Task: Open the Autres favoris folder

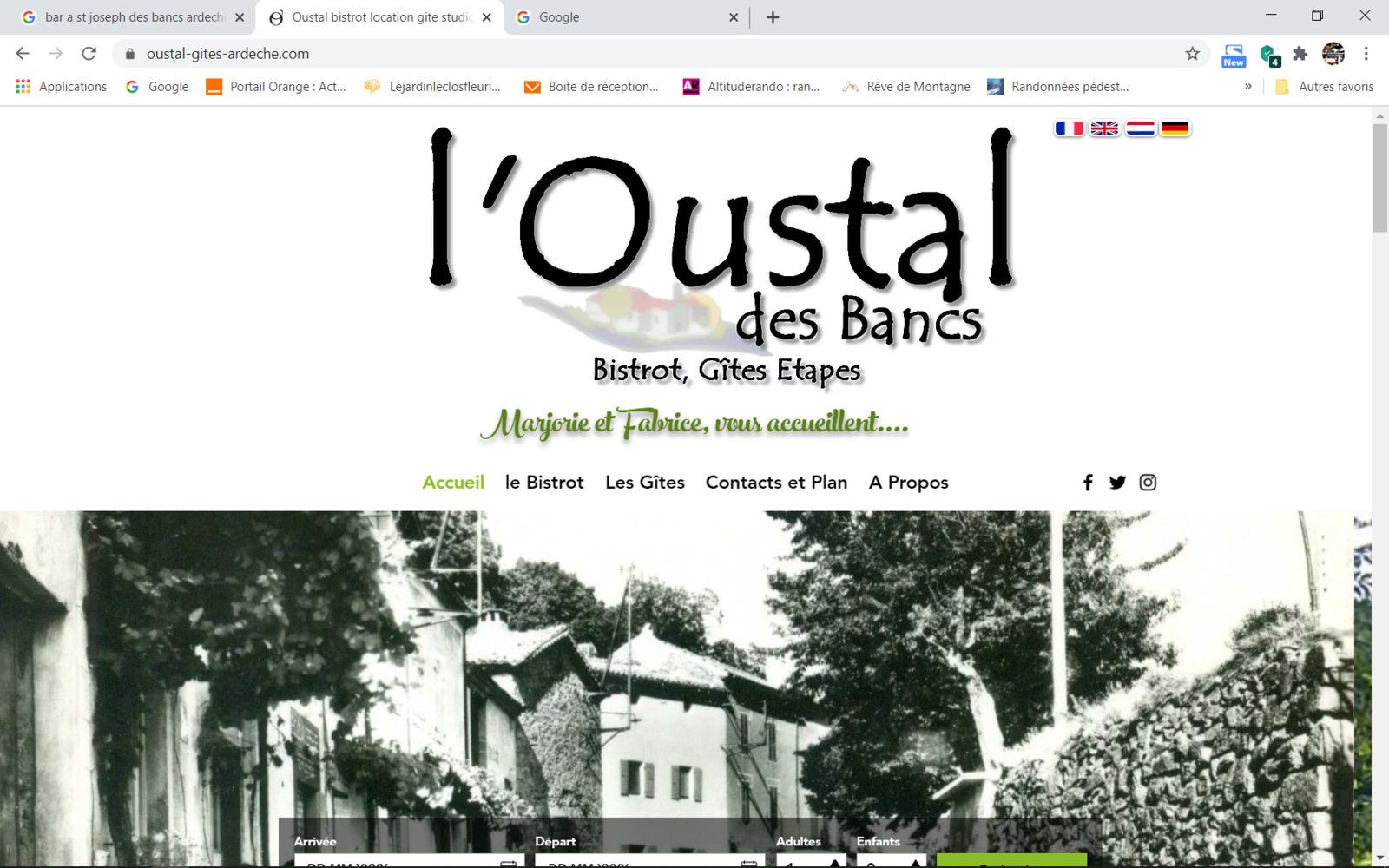Action: [1325, 87]
